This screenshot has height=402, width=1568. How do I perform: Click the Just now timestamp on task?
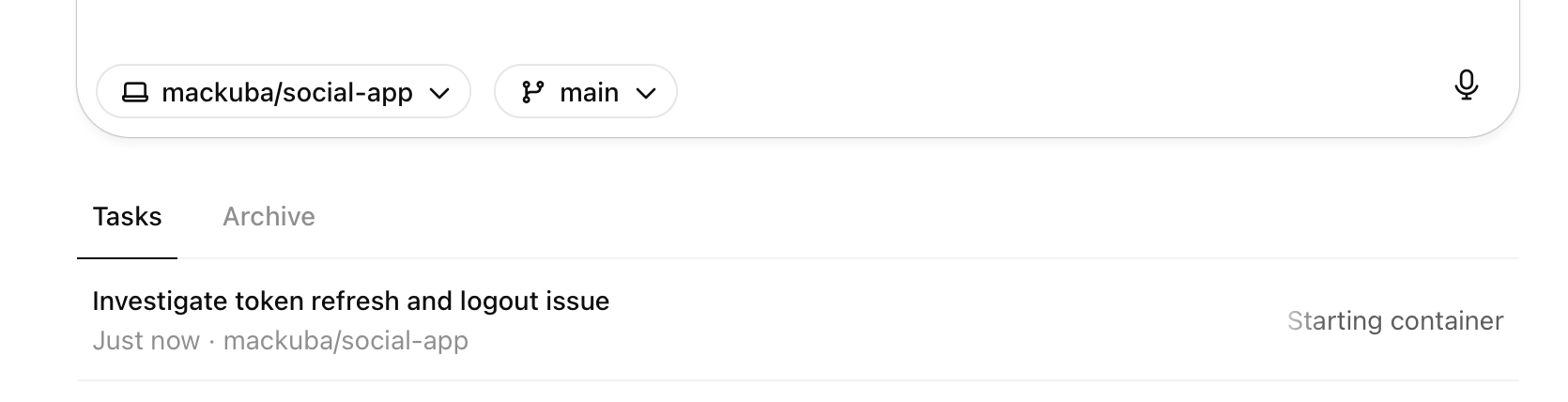click(x=146, y=341)
